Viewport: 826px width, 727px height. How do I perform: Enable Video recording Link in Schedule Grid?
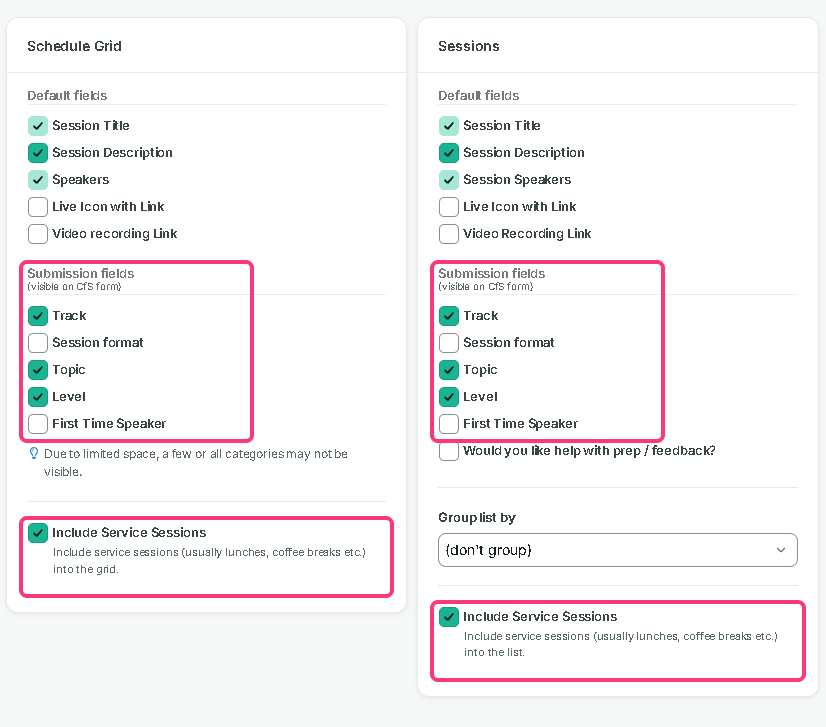[38, 234]
